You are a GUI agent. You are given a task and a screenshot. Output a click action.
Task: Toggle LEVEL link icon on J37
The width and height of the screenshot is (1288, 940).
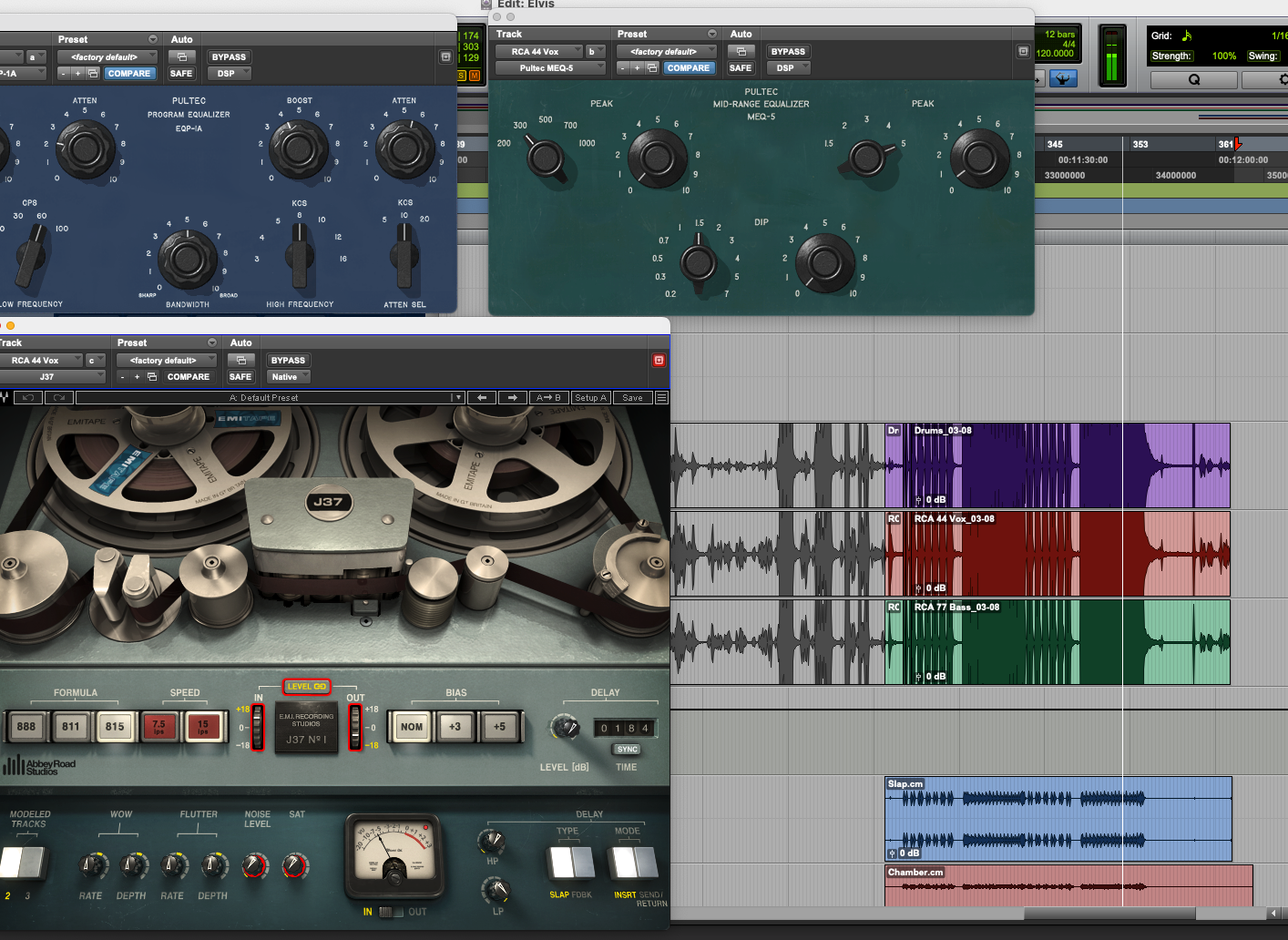[x=306, y=687]
